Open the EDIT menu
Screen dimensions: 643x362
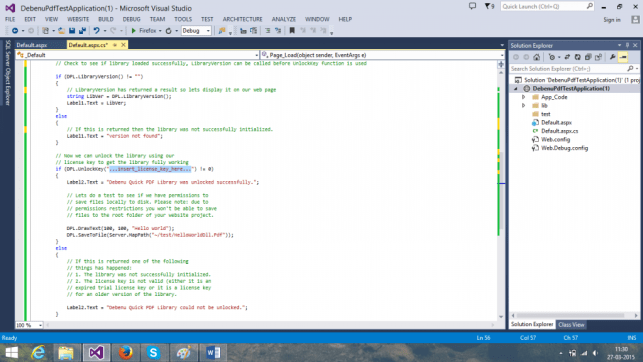point(30,19)
